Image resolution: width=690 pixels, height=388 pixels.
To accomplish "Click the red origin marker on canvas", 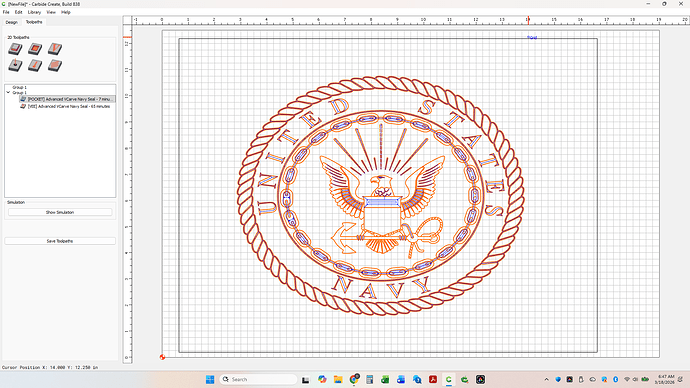I will 162,357.
